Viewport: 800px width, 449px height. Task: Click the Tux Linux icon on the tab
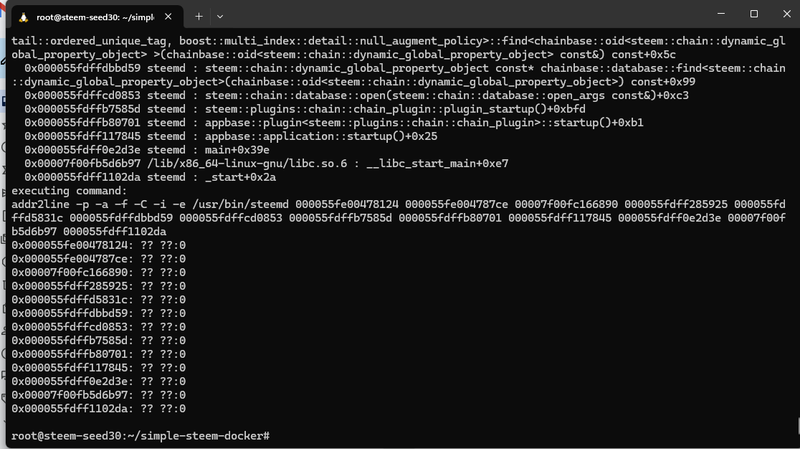pyautogui.click(x=22, y=16)
